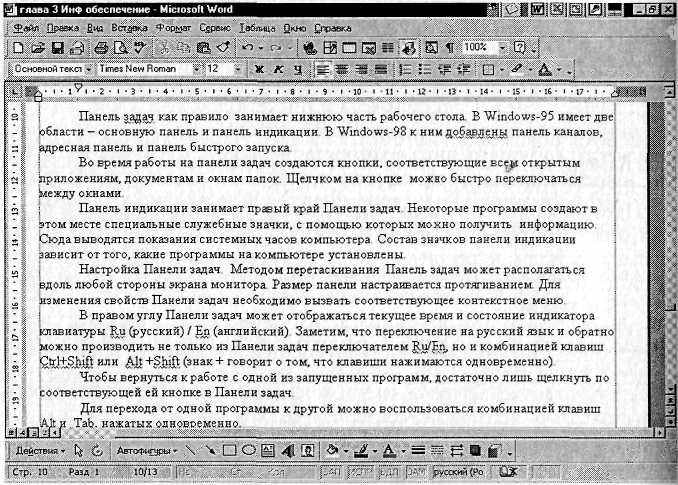Screen dimensions: 678x485
Task: Open an existing file via folder icon
Action: (x=38, y=48)
